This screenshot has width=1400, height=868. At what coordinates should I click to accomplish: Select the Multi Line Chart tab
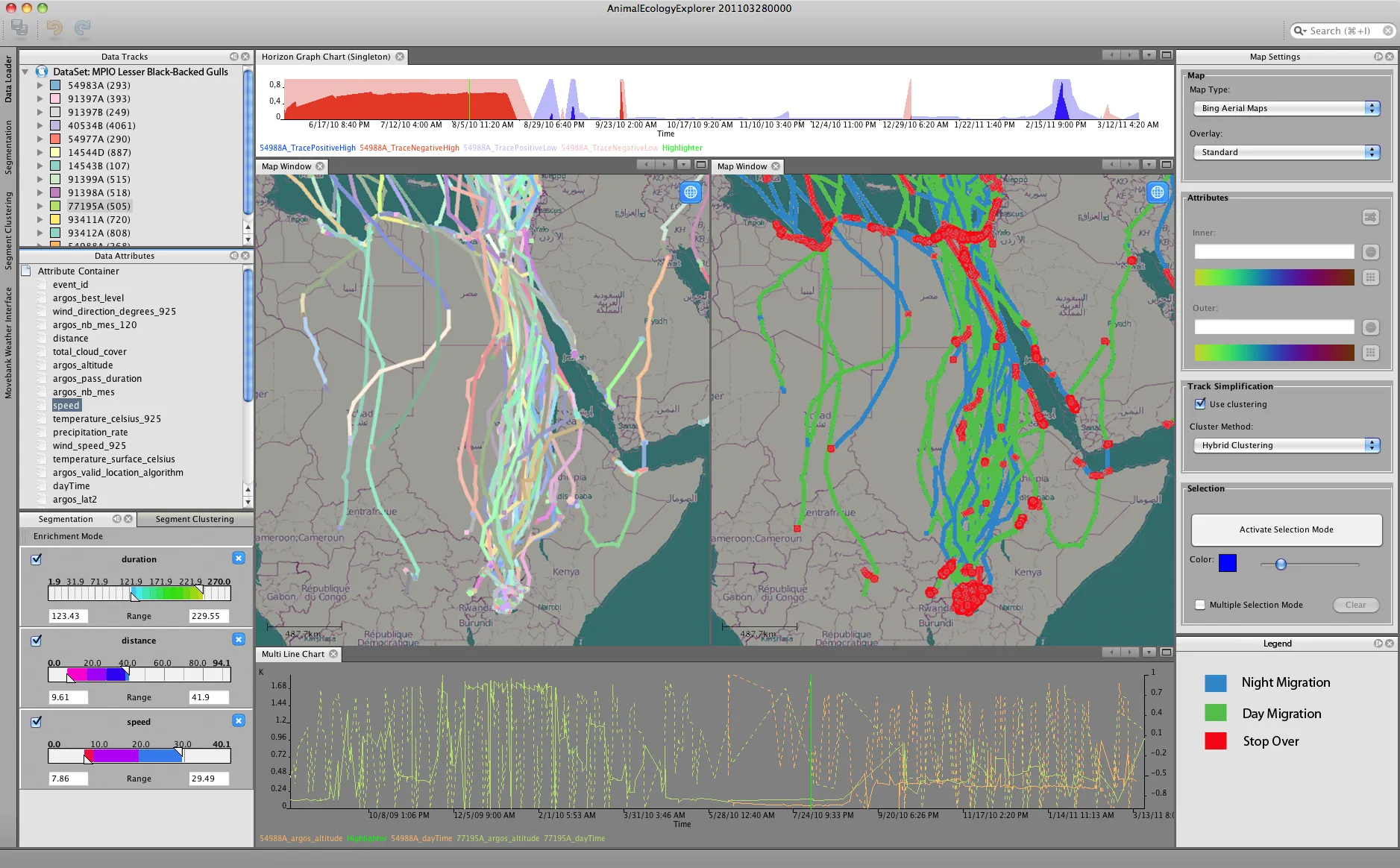pyautogui.click(x=293, y=654)
